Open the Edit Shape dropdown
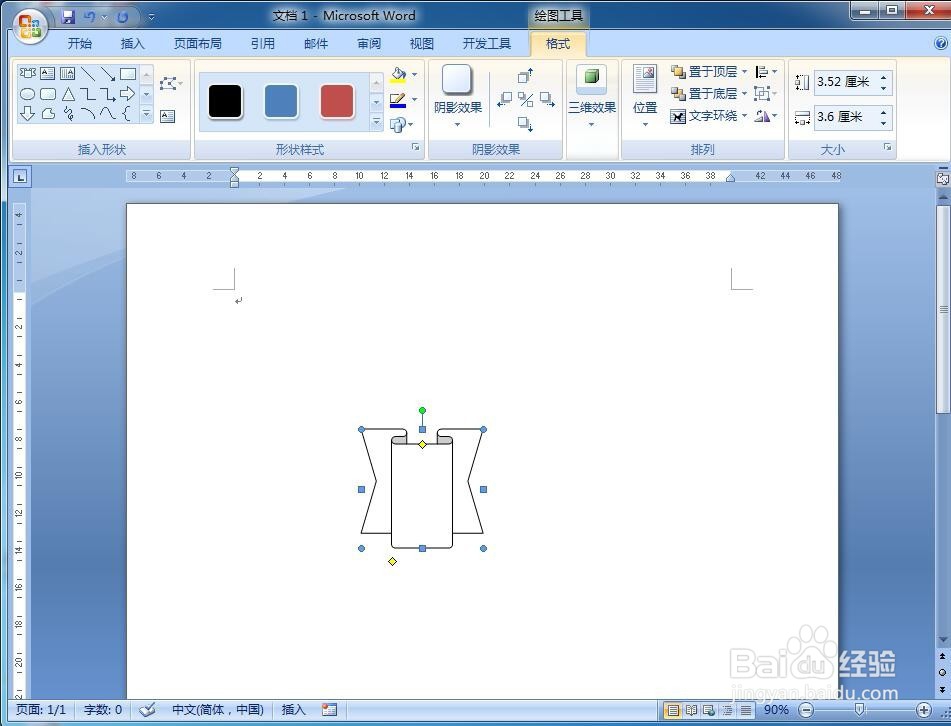 [172, 83]
